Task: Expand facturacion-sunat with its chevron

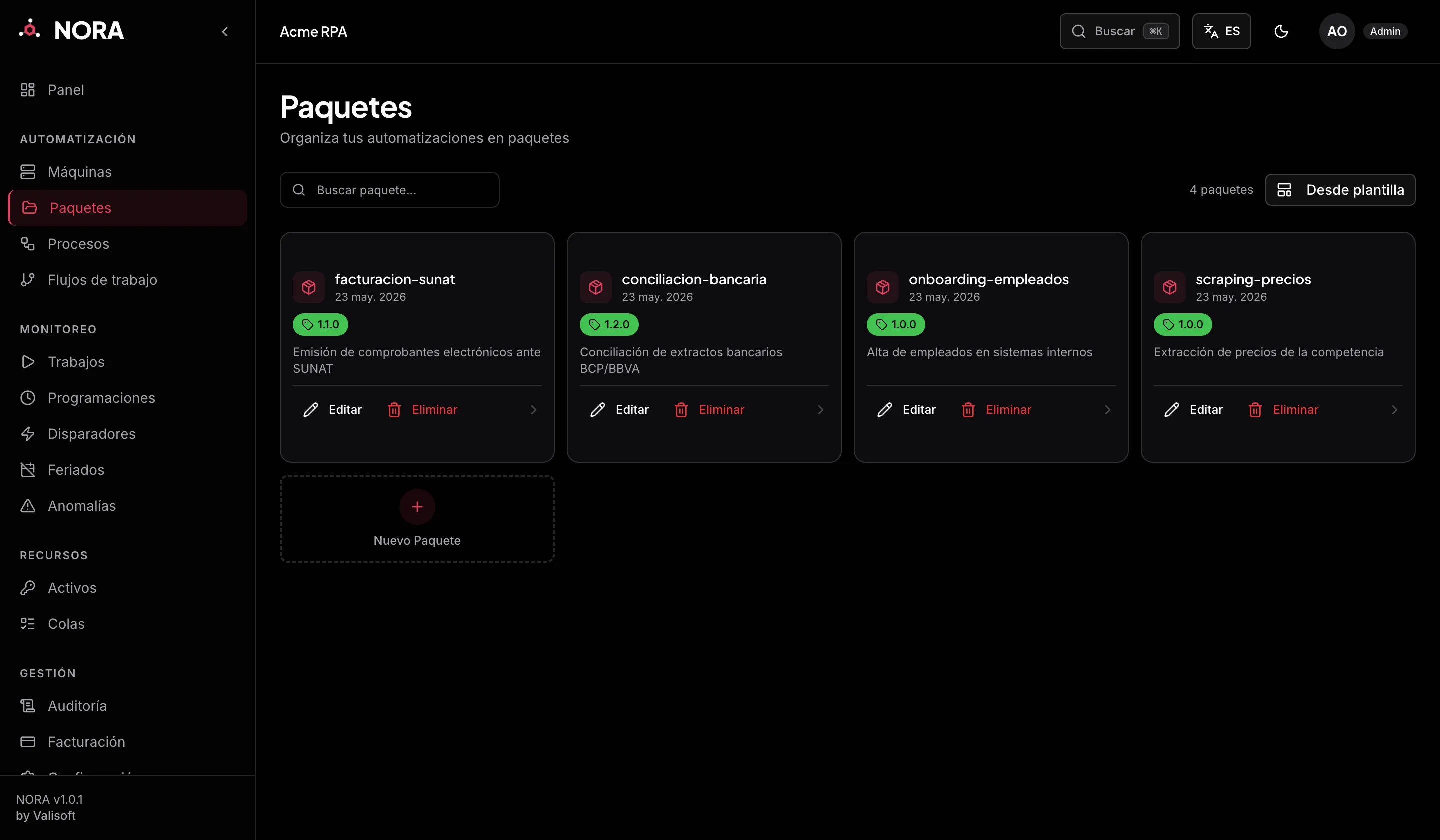Action: [533, 410]
